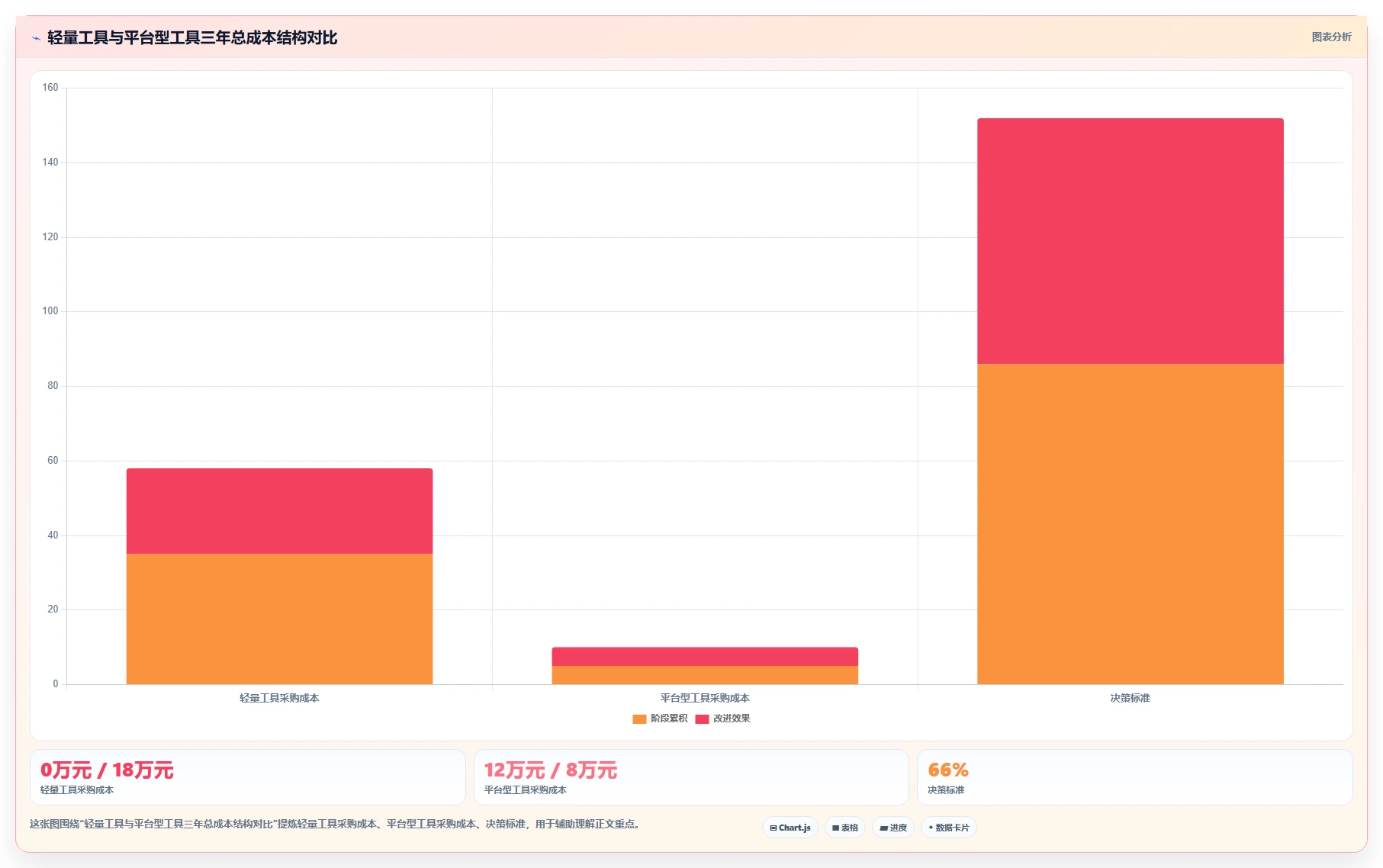Select the Chart.js tag chip
The width and height of the screenshot is (1383, 868).
pos(790,828)
